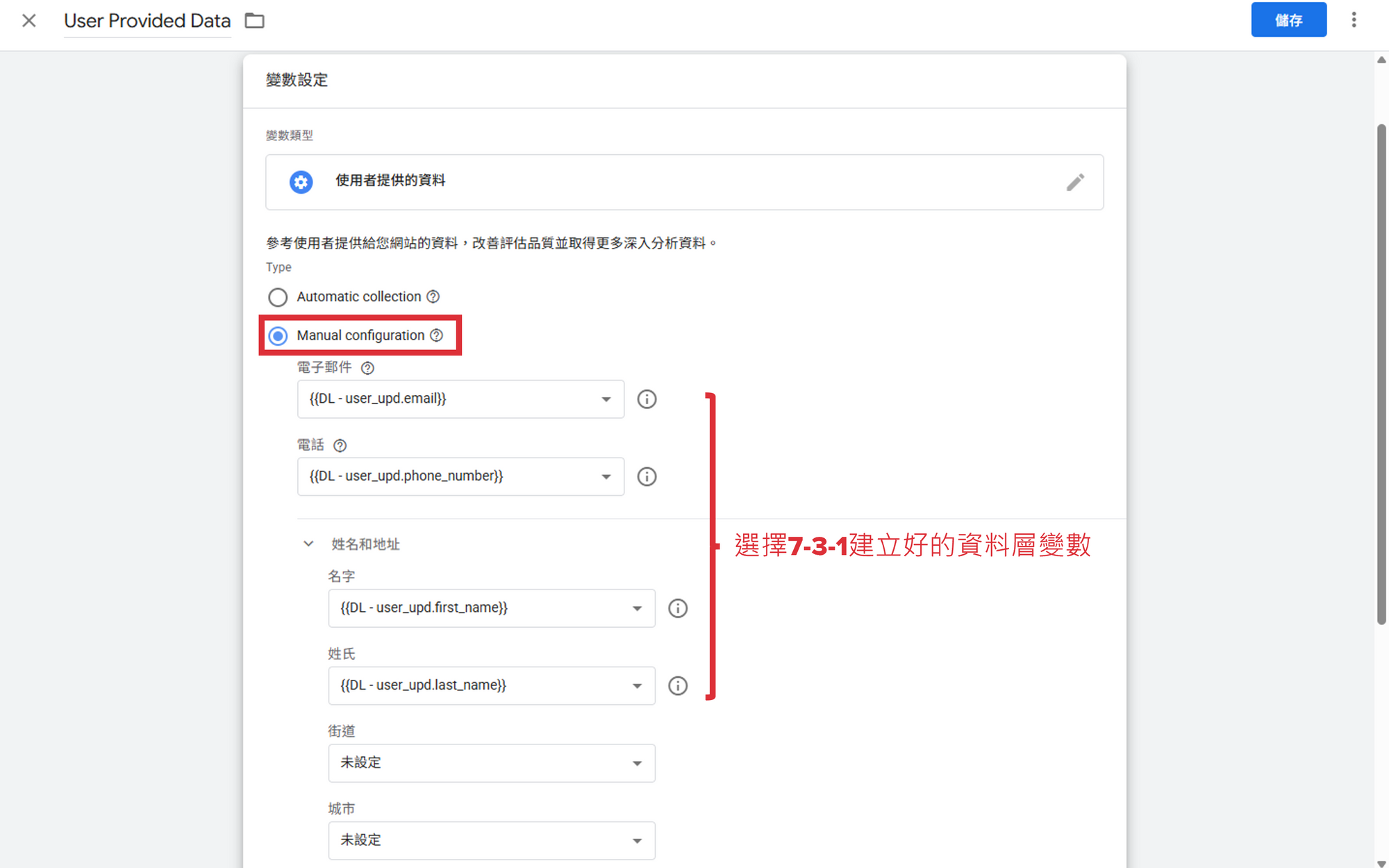Open the three-dot more options menu
Screen dimensions: 1389x868
click(x=1354, y=20)
